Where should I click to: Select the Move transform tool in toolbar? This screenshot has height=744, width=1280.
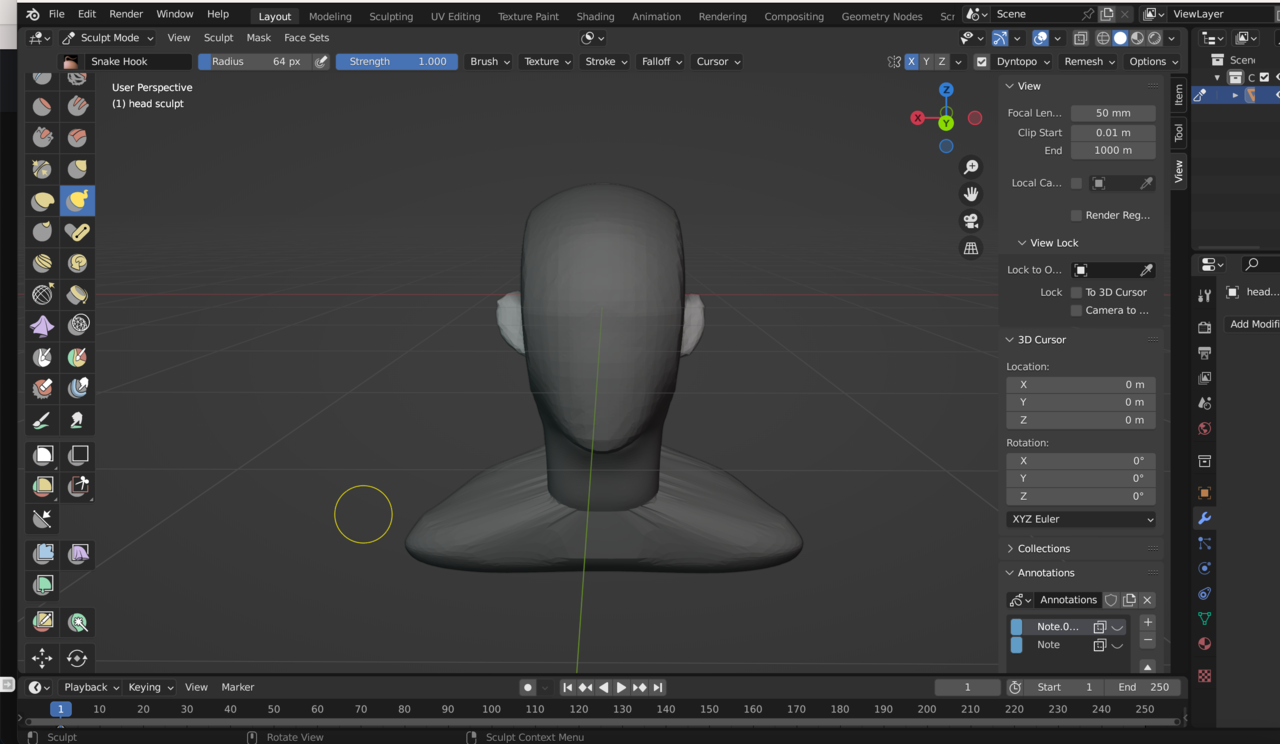pos(42,658)
